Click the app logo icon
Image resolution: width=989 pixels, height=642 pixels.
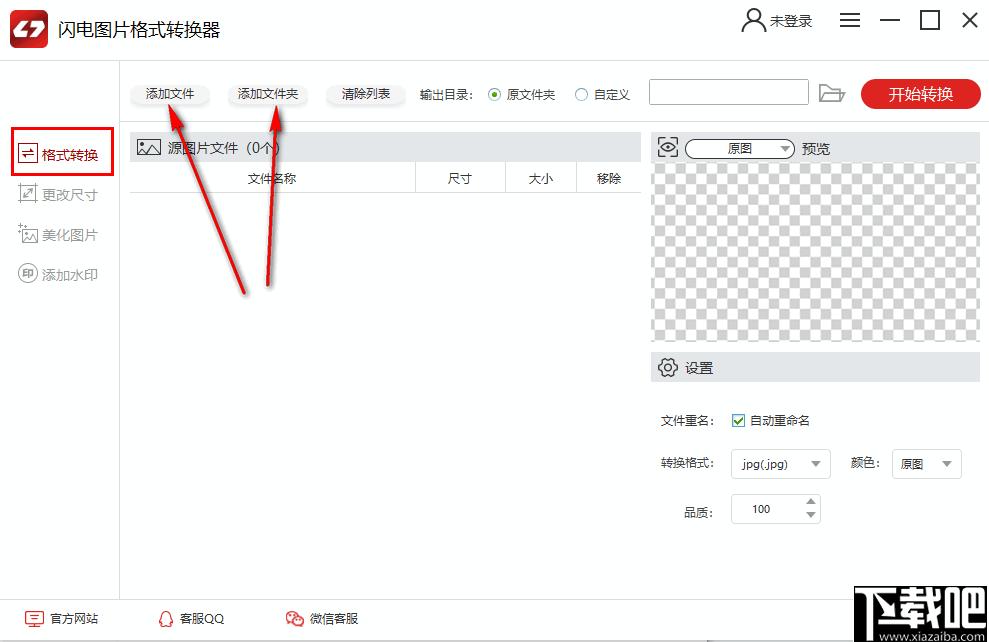[x=28, y=28]
